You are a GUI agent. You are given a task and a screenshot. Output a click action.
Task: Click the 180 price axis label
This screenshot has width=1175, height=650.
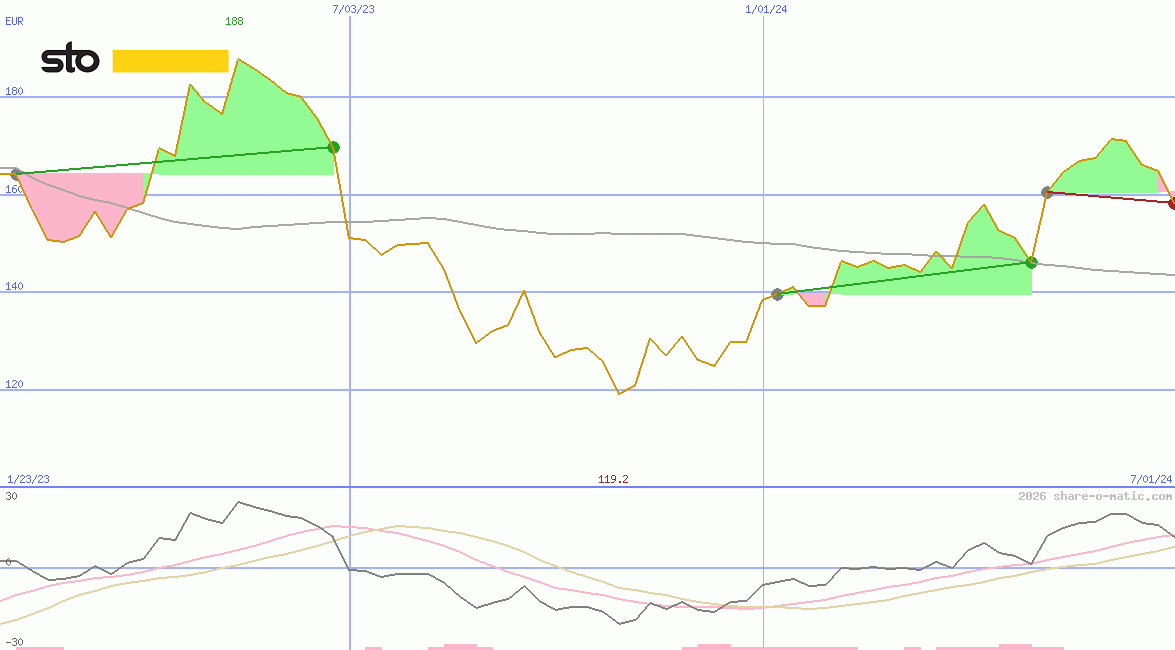point(14,92)
